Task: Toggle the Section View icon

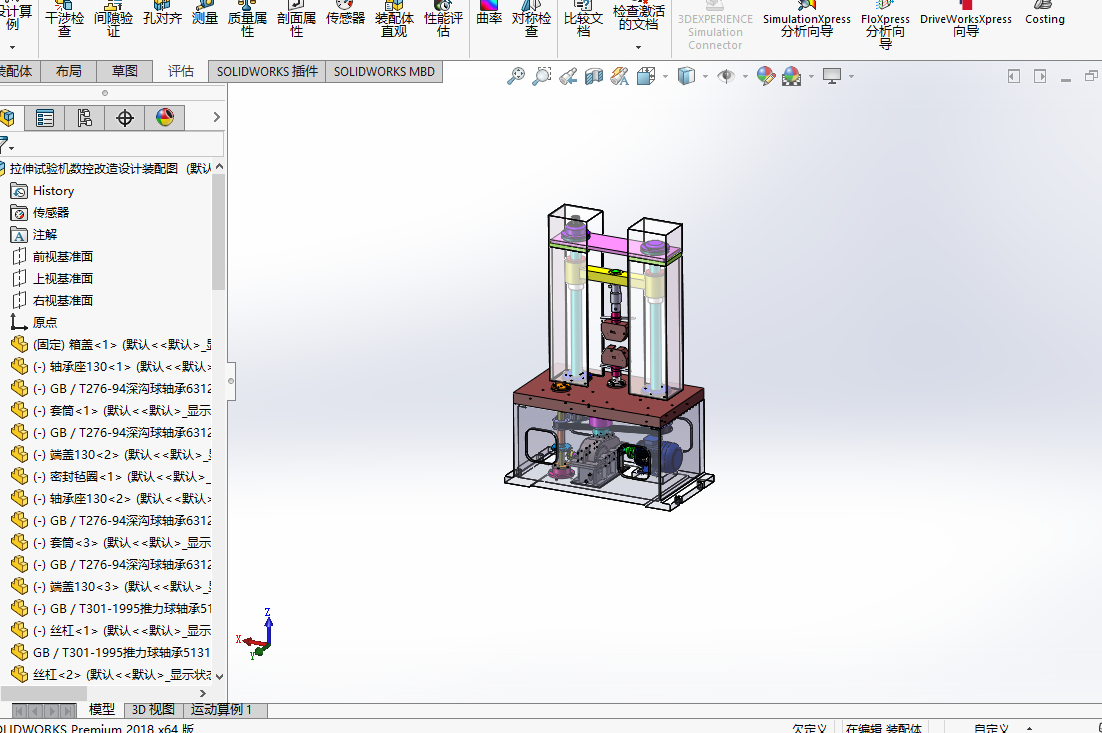Action: (594, 76)
